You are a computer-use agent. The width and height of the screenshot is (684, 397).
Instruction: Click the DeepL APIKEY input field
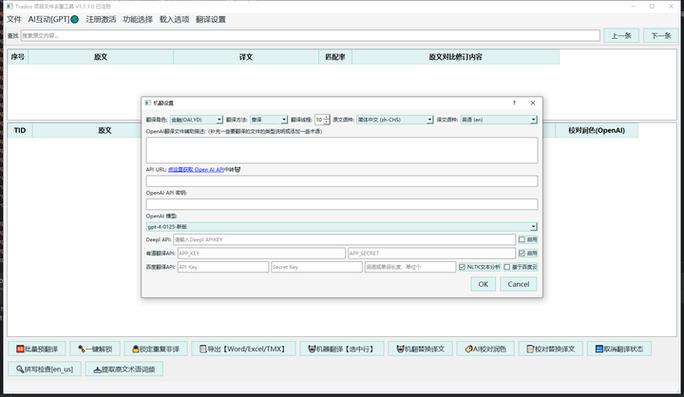345,240
